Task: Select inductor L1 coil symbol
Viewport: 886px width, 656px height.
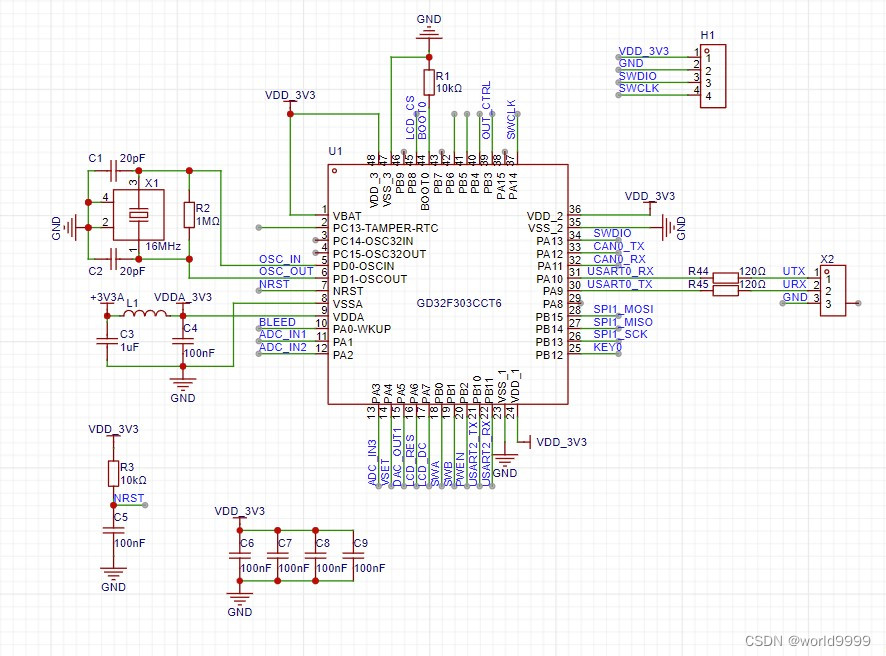Action: 146,312
